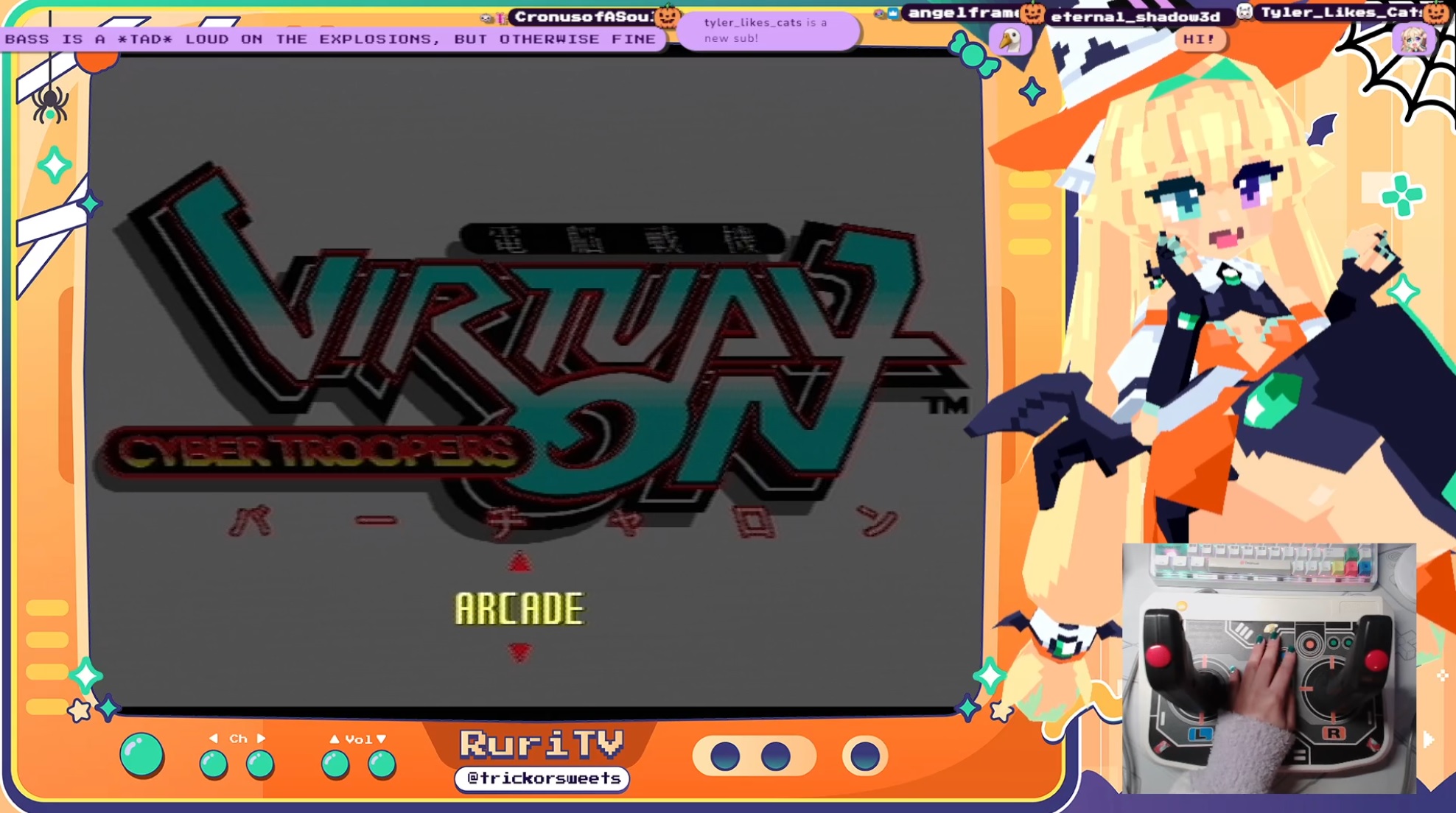The image size is (1456, 813).
Task: Click the teal wrapped candy icon
Action: coord(973,55)
